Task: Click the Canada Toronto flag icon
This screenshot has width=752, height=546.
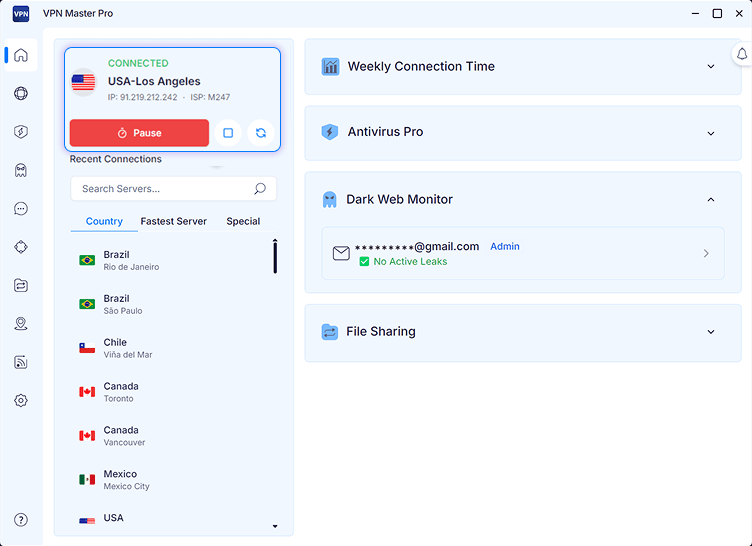Action: [x=87, y=392]
